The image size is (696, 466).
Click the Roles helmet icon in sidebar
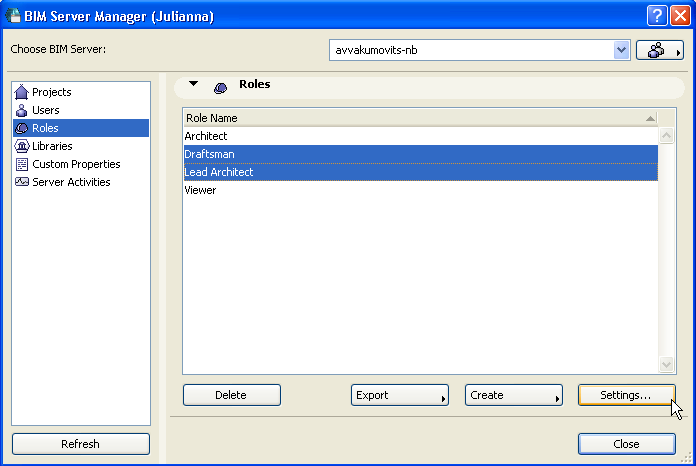[x=21, y=128]
